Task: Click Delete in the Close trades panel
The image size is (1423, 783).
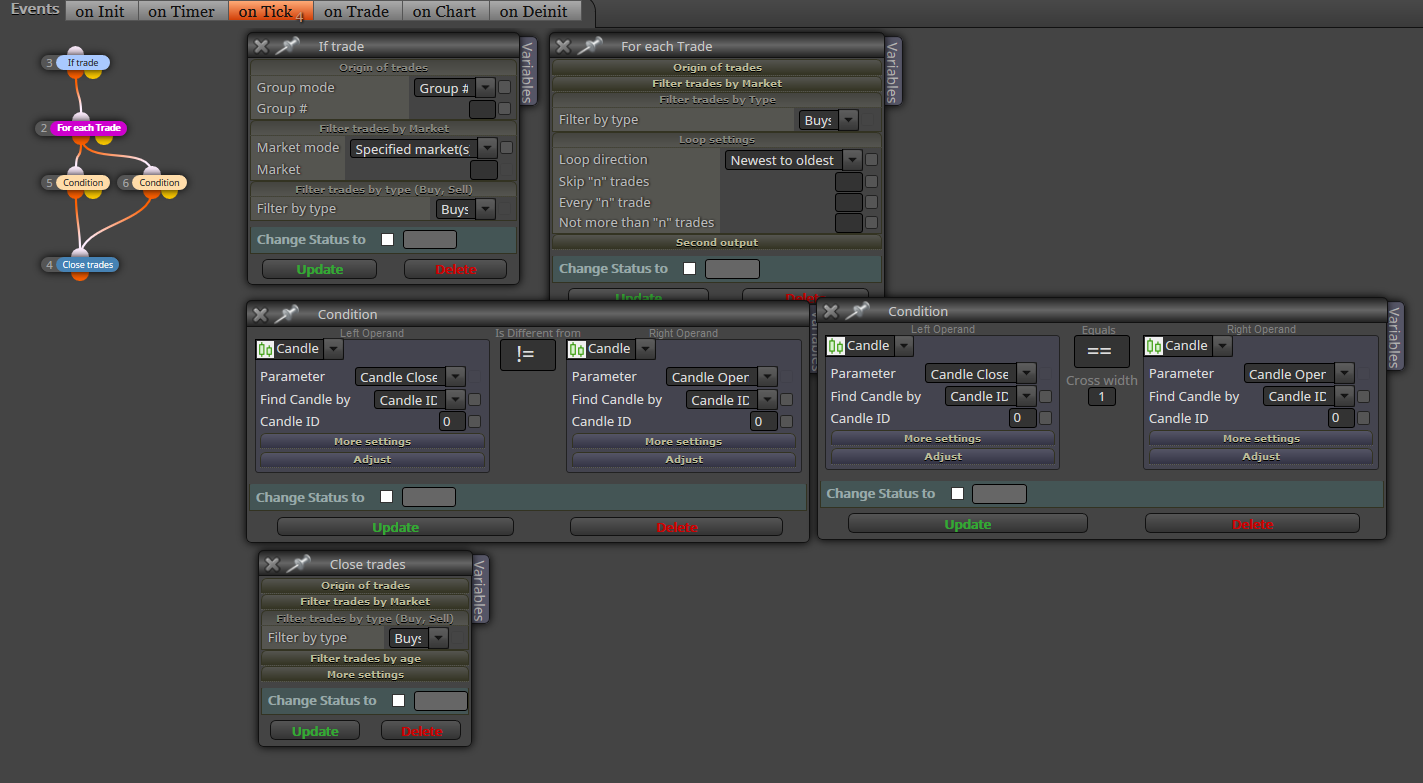Action: point(421,731)
